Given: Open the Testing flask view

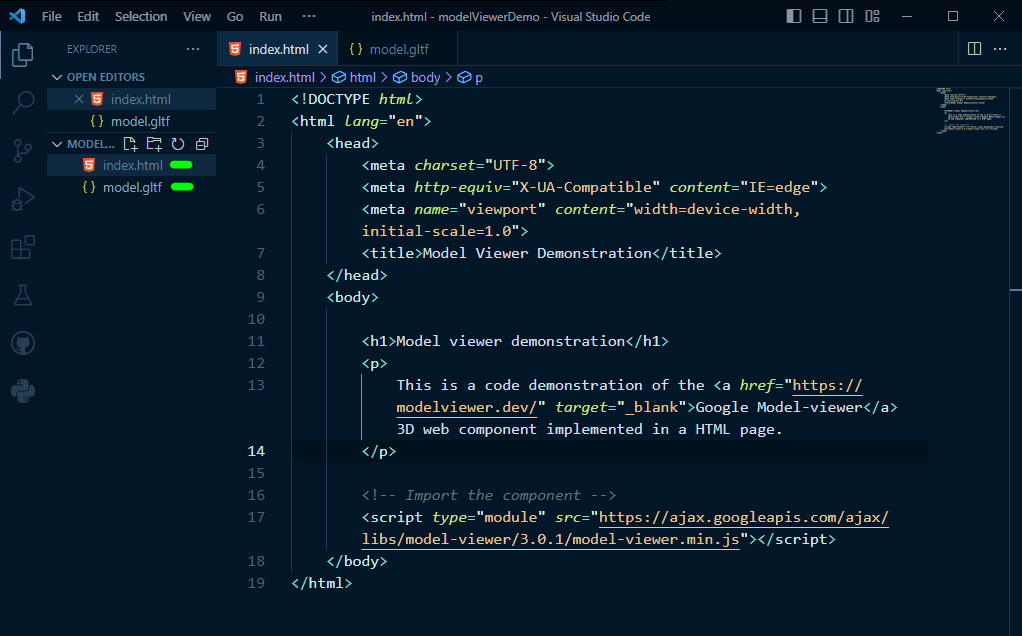Looking at the screenshot, I should (23, 295).
